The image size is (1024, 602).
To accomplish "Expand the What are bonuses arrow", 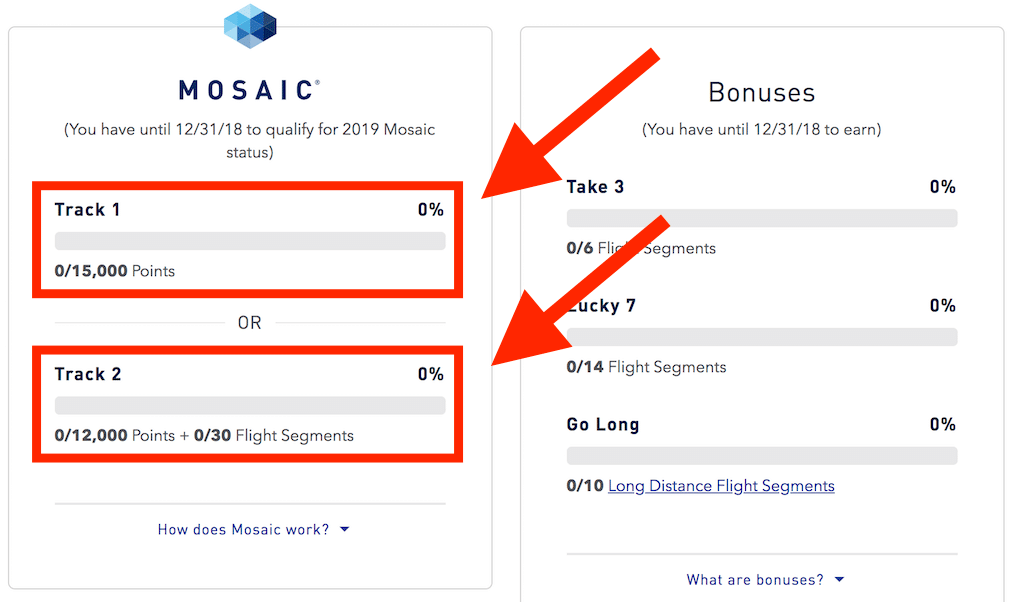I will [x=840, y=580].
